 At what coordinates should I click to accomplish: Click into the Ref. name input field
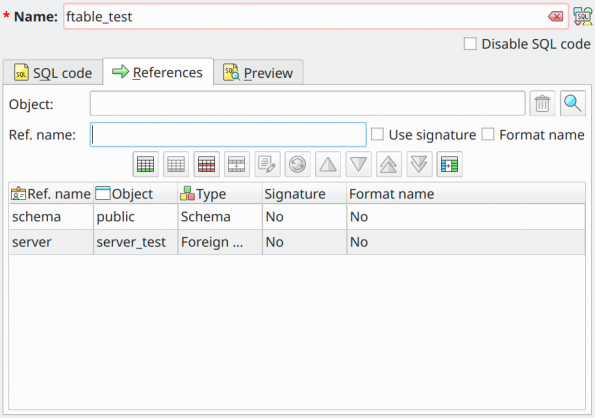pyautogui.click(x=228, y=134)
